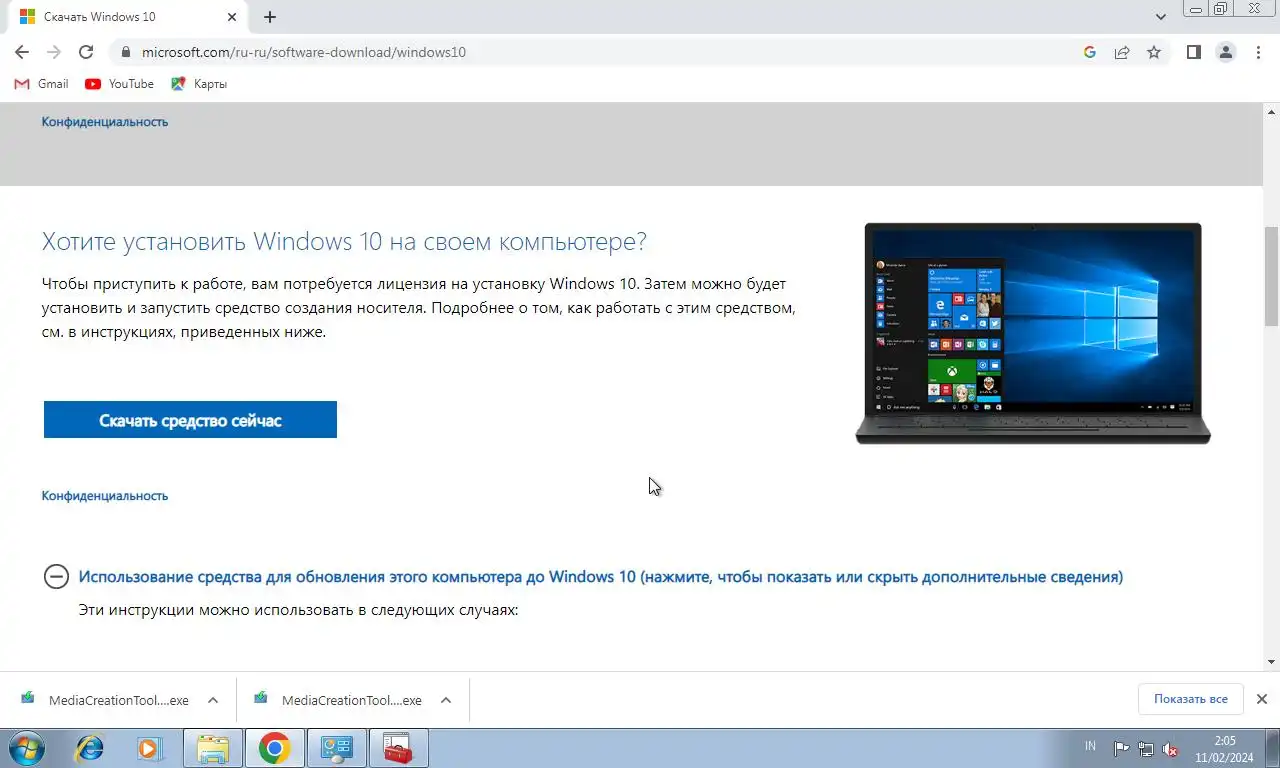Open the Chrome side panel
The image size is (1280, 768).
coord(1193,52)
